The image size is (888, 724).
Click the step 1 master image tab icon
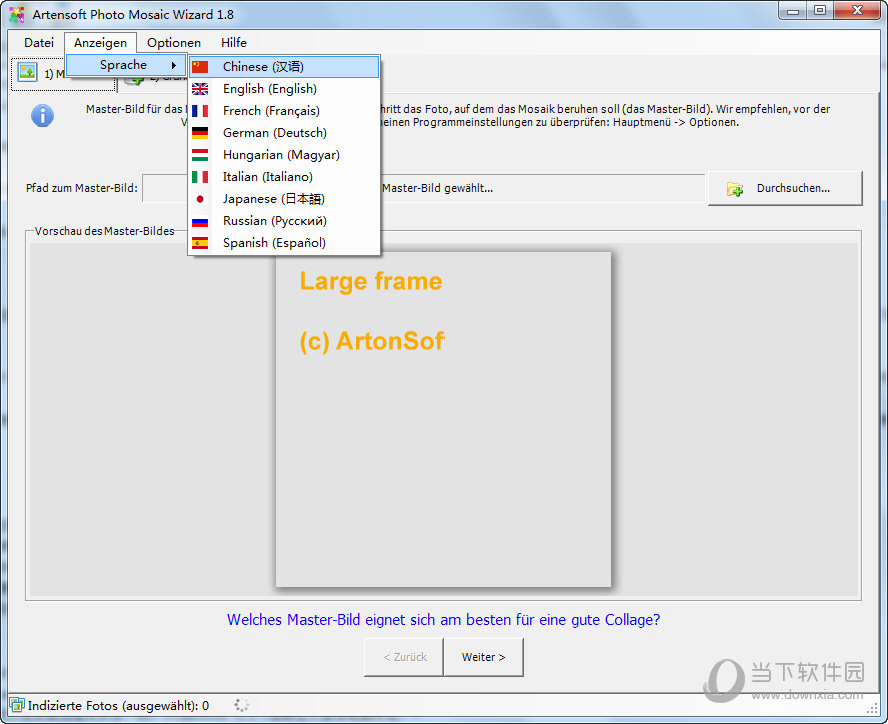click(x=27, y=73)
